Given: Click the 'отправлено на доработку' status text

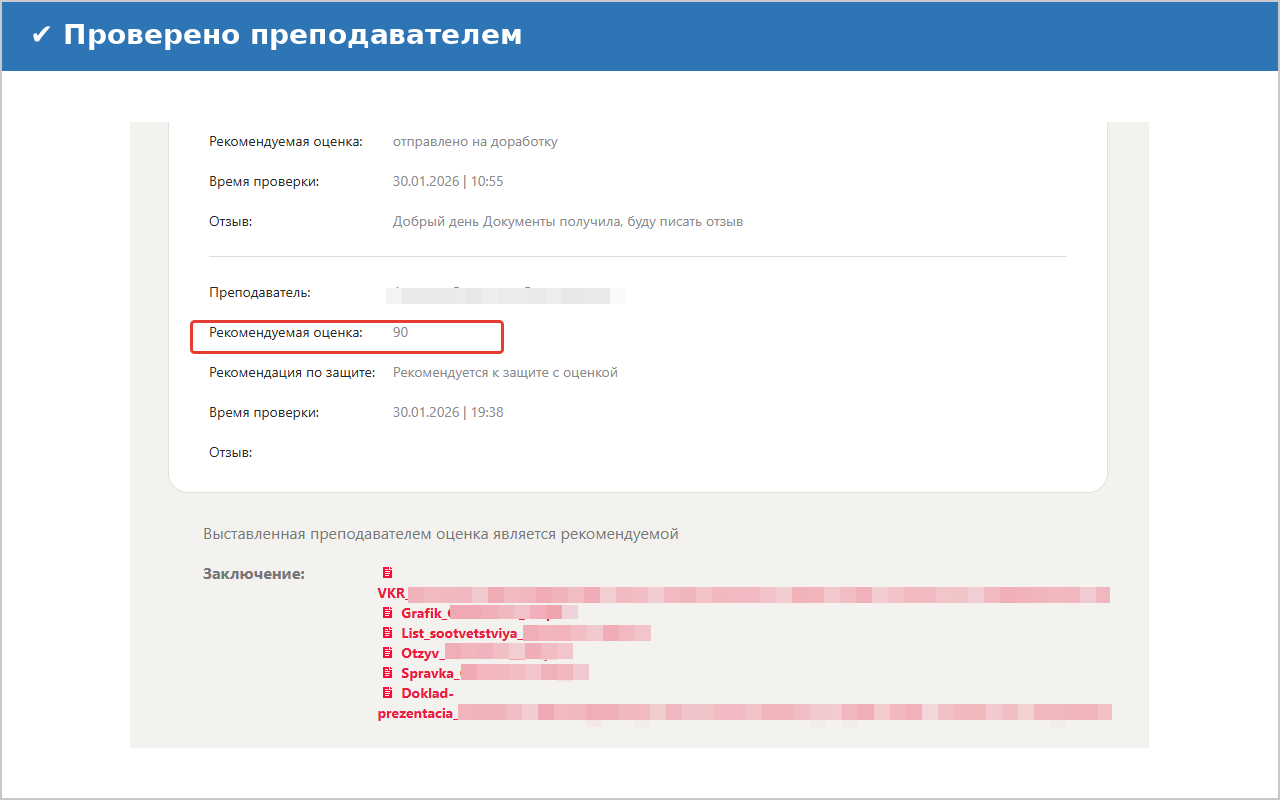Looking at the screenshot, I should [x=475, y=141].
